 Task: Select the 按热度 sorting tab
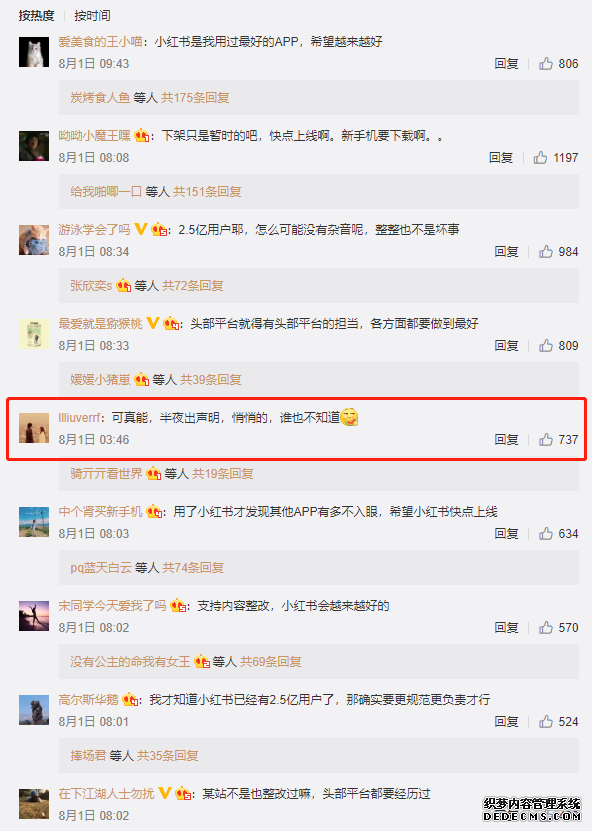(x=37, y=16)
